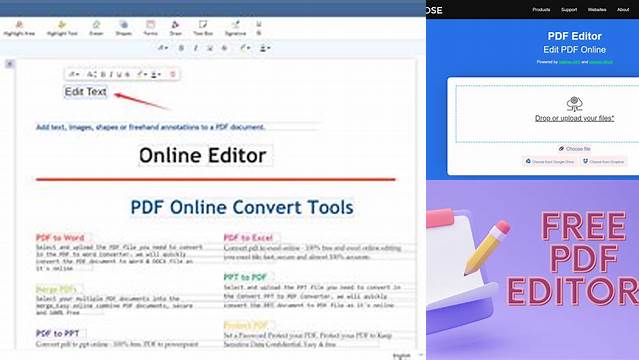Image resolution: width=639 pixels, height=360 pixels.
Task: Click the Choose file button
Action: point(575,149)
